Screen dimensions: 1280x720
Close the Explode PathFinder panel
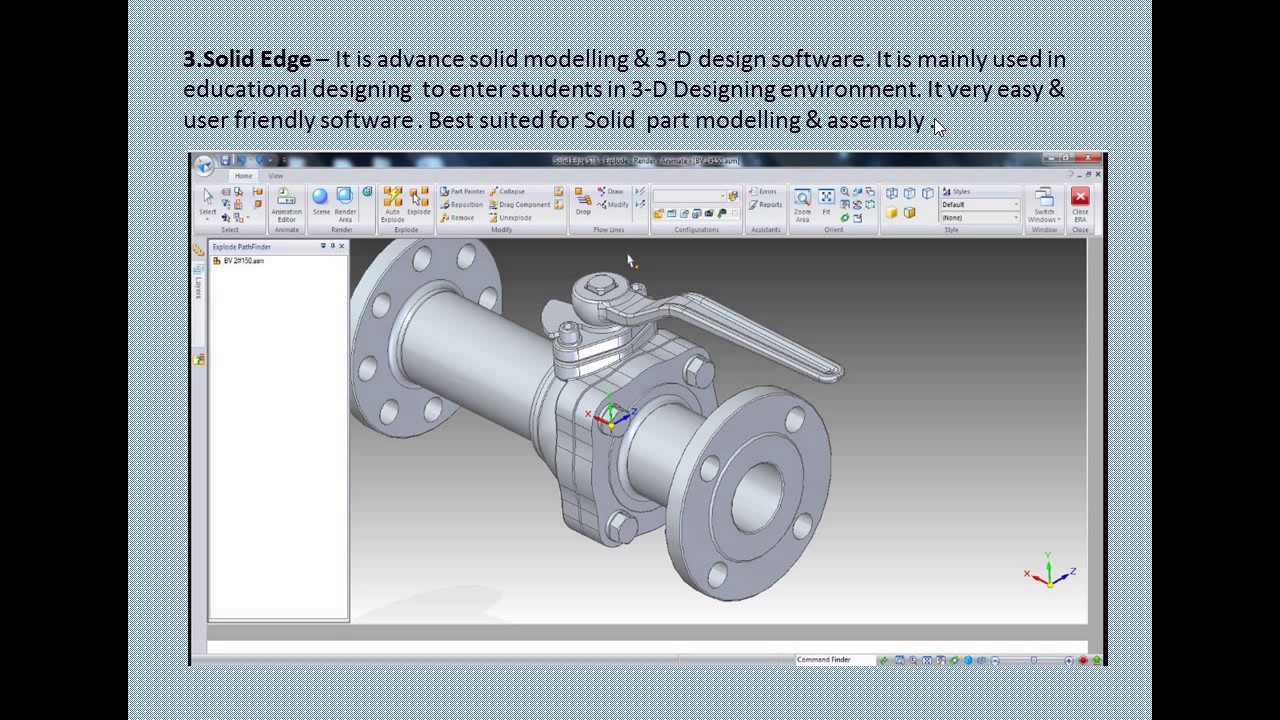pyautogui.click(x=342, y=246)
